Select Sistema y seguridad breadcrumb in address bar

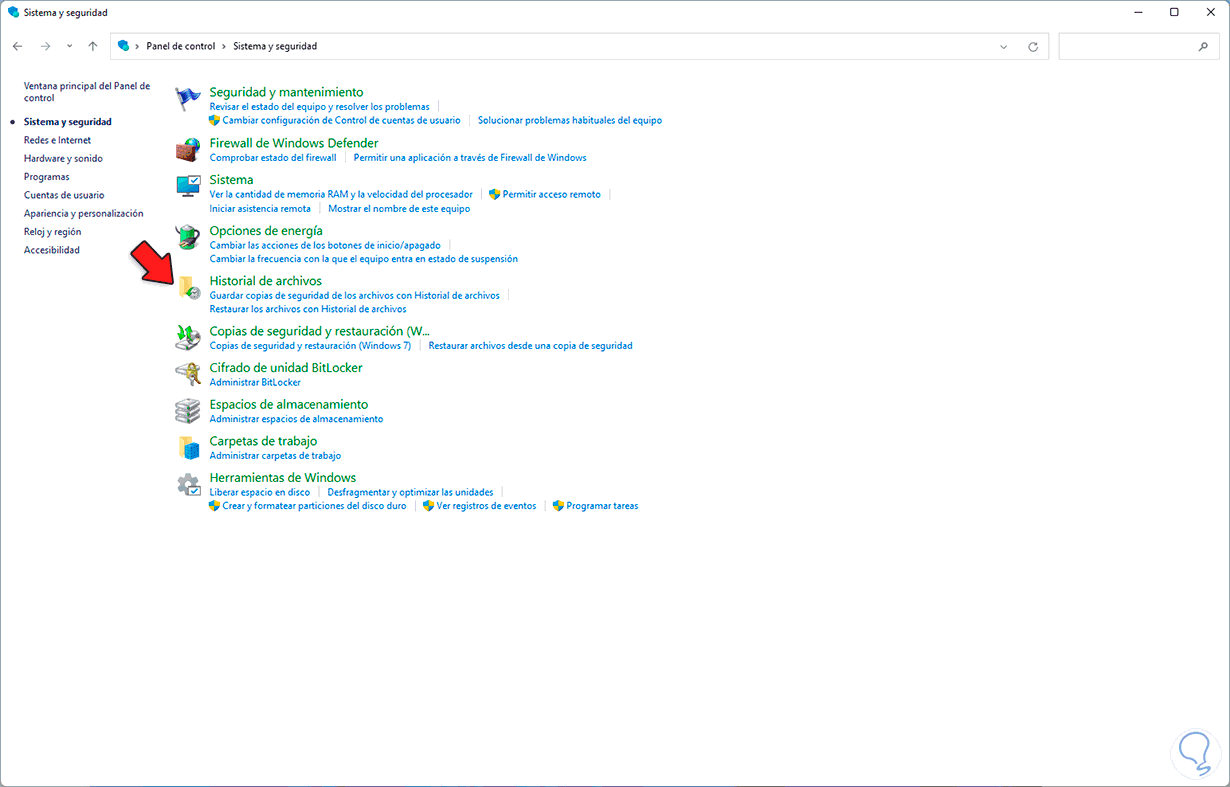click(x=275, y=46)
